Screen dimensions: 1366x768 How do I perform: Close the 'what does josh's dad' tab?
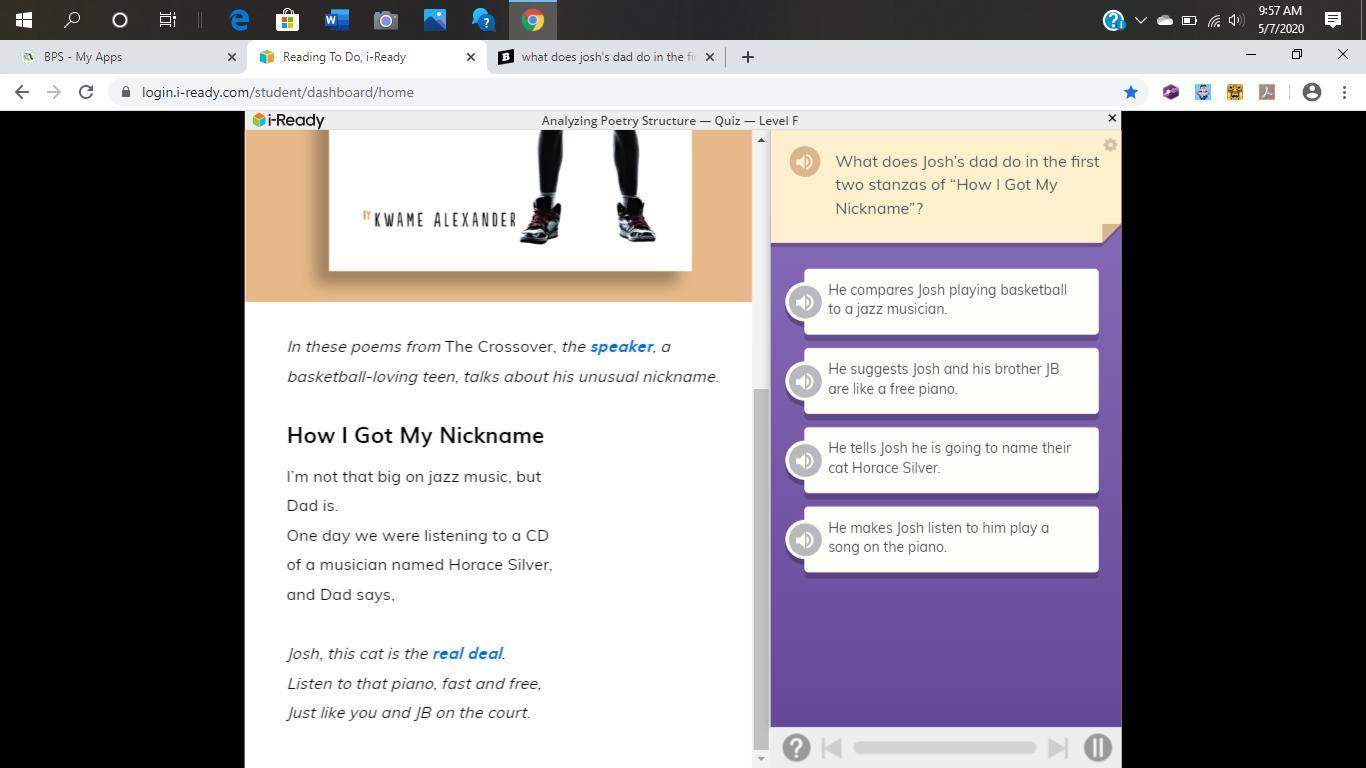click(710, 57)
